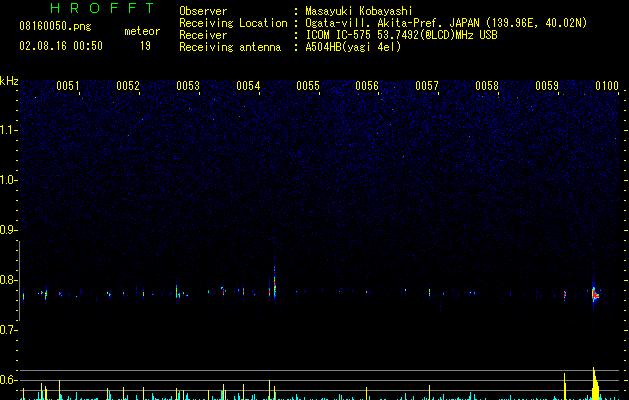Click the 0100 time marker
The width and height of the screenshot is (629, 400).
point(607,86)
